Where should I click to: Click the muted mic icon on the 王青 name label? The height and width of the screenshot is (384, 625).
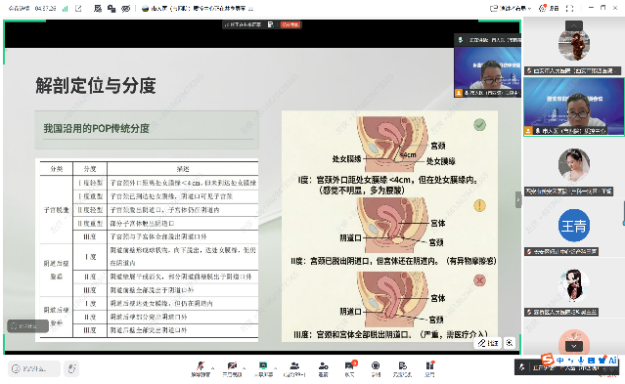point(529,252)
